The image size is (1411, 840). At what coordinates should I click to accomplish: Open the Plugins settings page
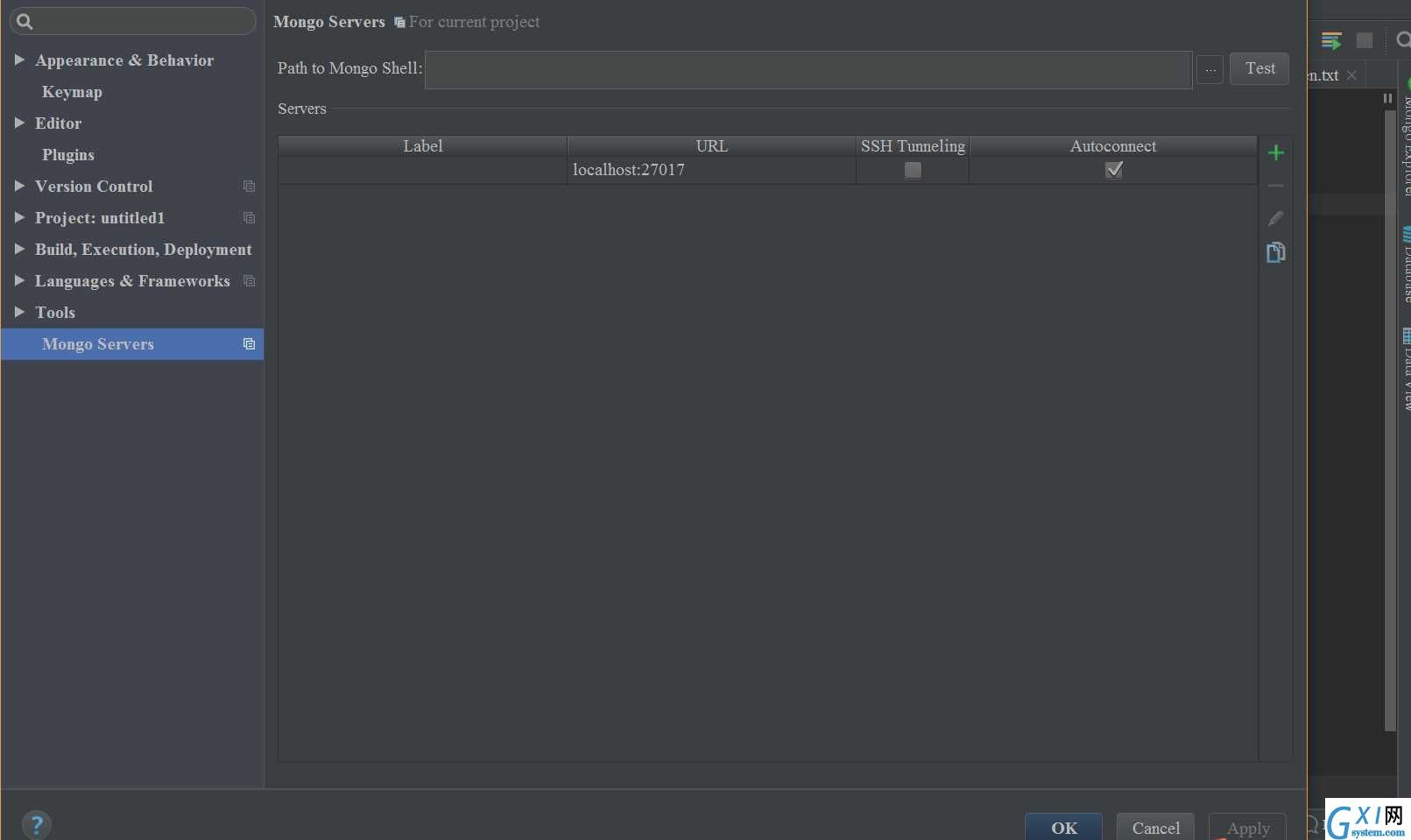point(68,155)
